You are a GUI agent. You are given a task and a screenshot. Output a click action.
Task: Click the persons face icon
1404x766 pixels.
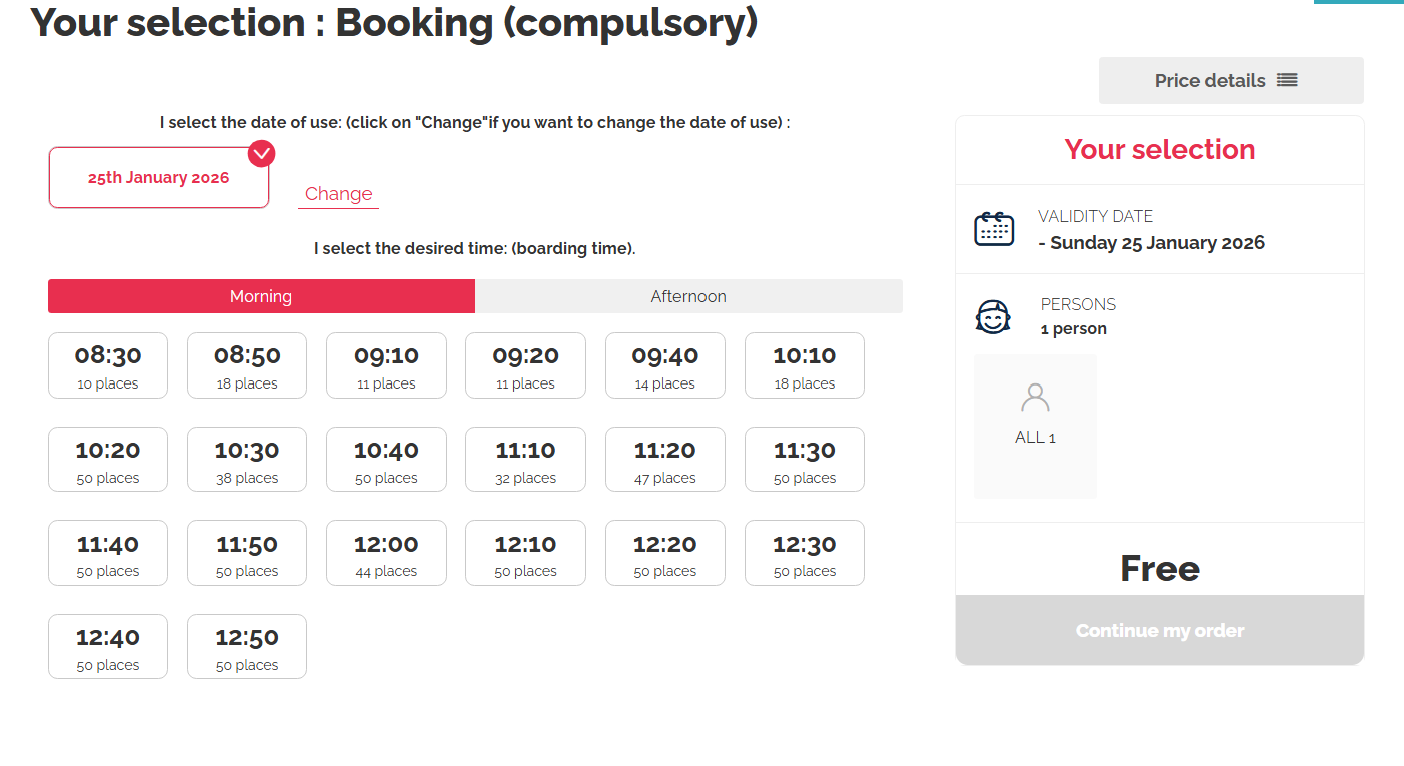pos(993,317)
